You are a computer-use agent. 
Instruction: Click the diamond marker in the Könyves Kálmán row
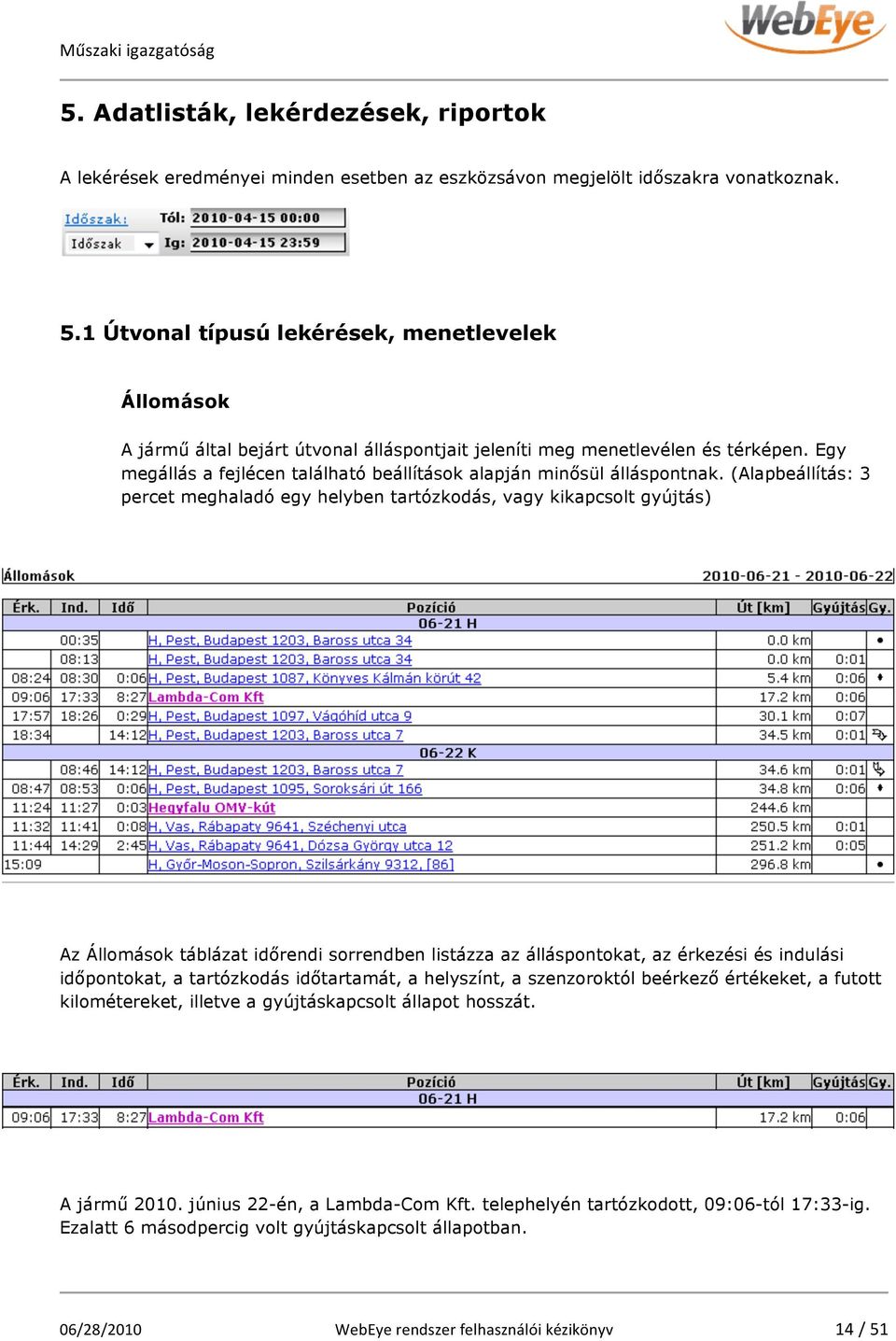click(x=879, y=678)
